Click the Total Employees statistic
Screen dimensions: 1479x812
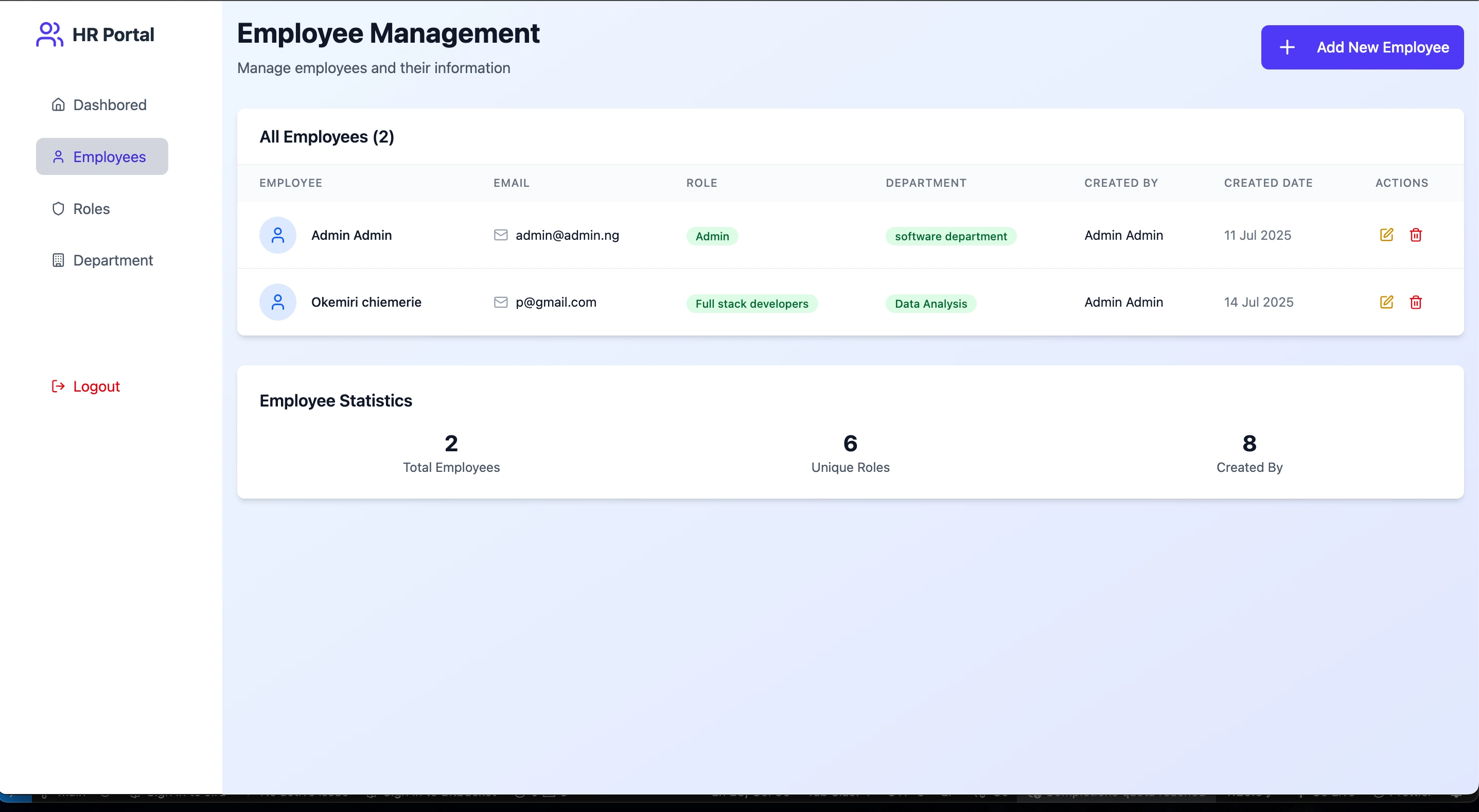coord(451,453)
